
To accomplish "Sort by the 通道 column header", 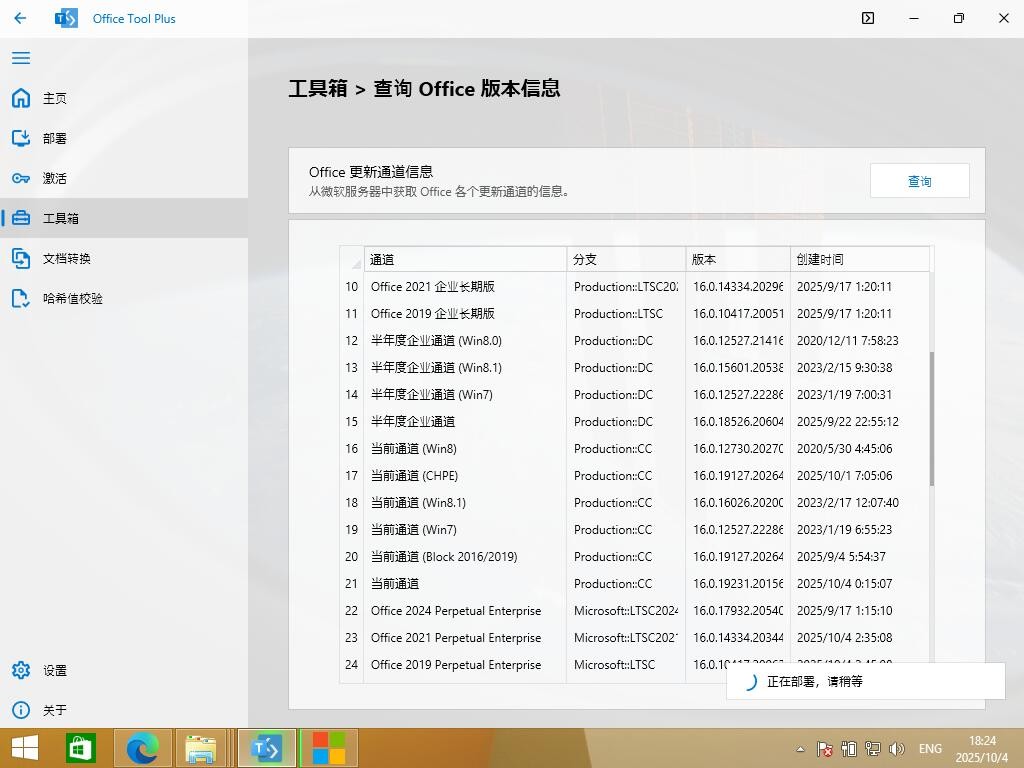I will [464, 259].
